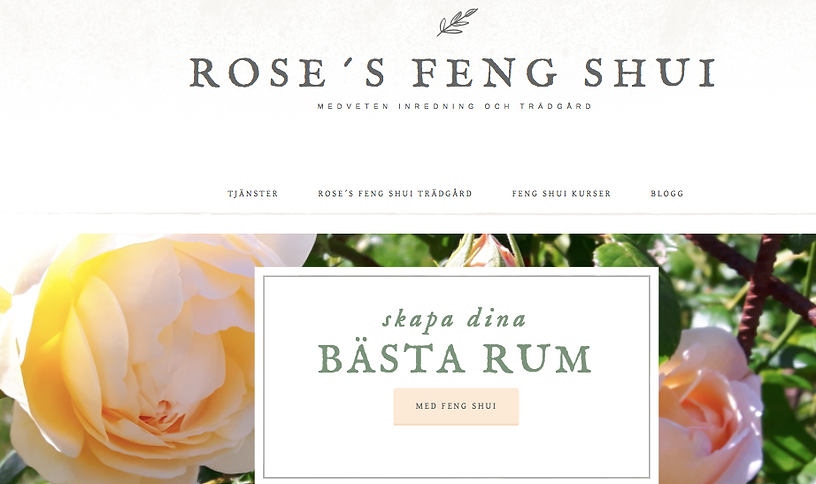Go to Rose's Feng Shui Trädgård page

[x=395, y=194]
